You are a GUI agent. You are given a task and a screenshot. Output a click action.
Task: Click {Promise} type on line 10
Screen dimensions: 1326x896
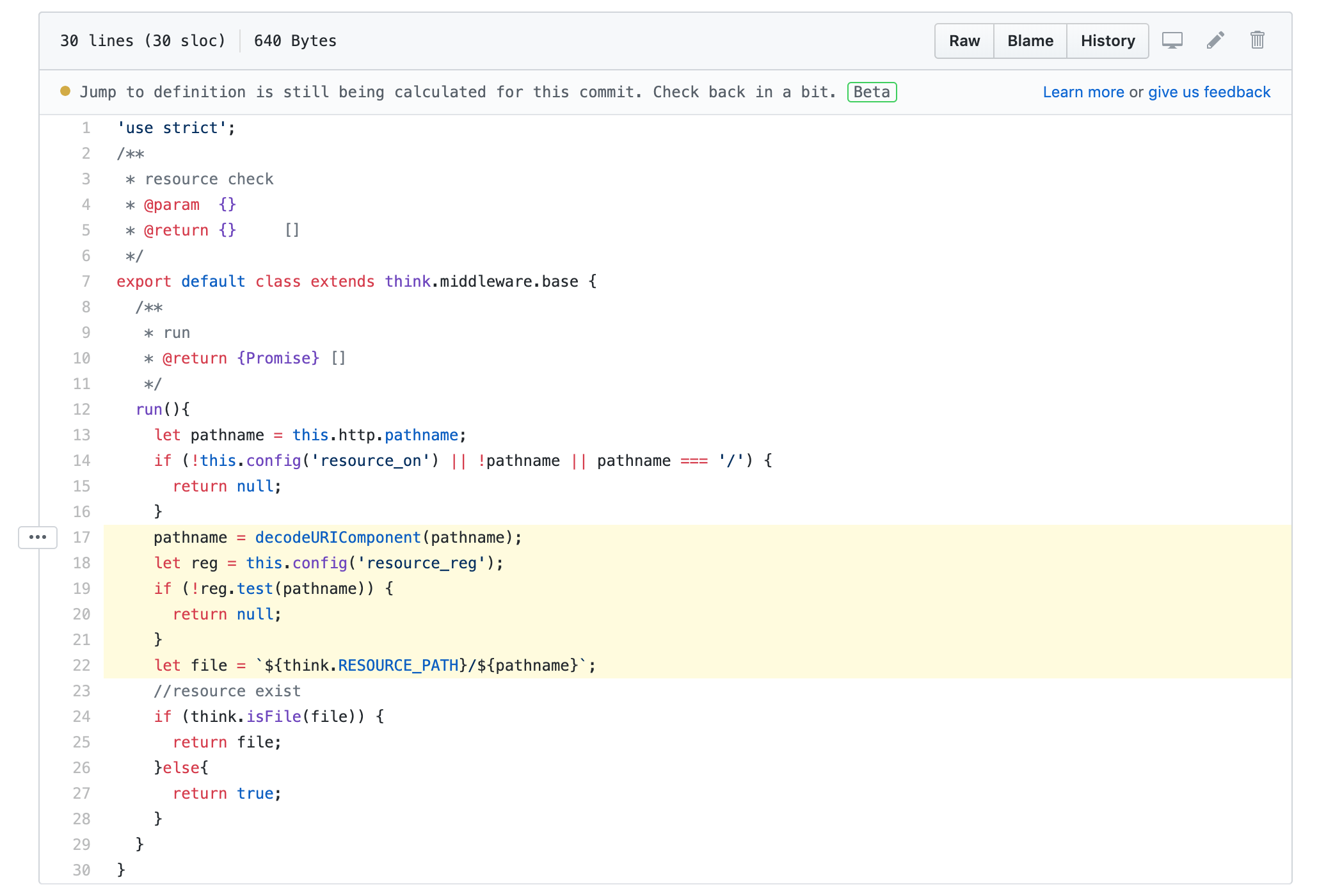[278, 358]
